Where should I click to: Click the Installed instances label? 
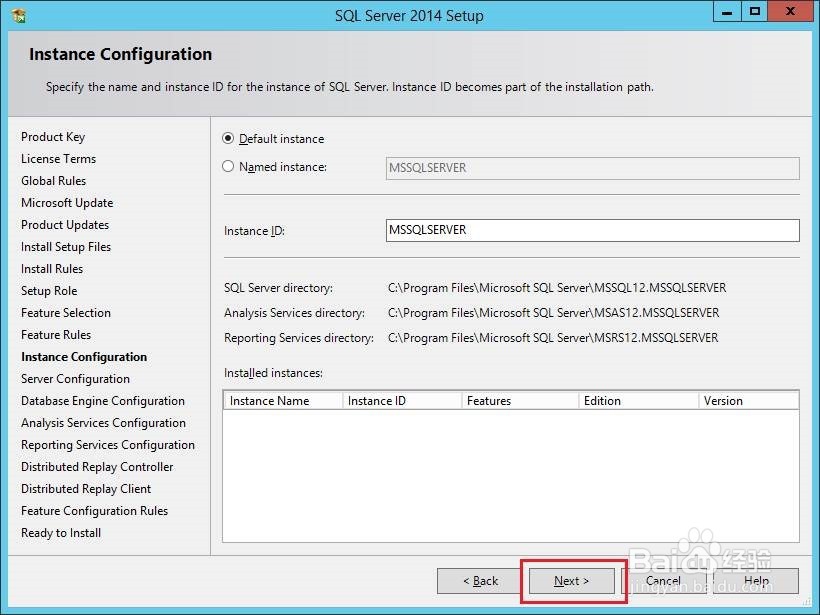coord(274,373)
